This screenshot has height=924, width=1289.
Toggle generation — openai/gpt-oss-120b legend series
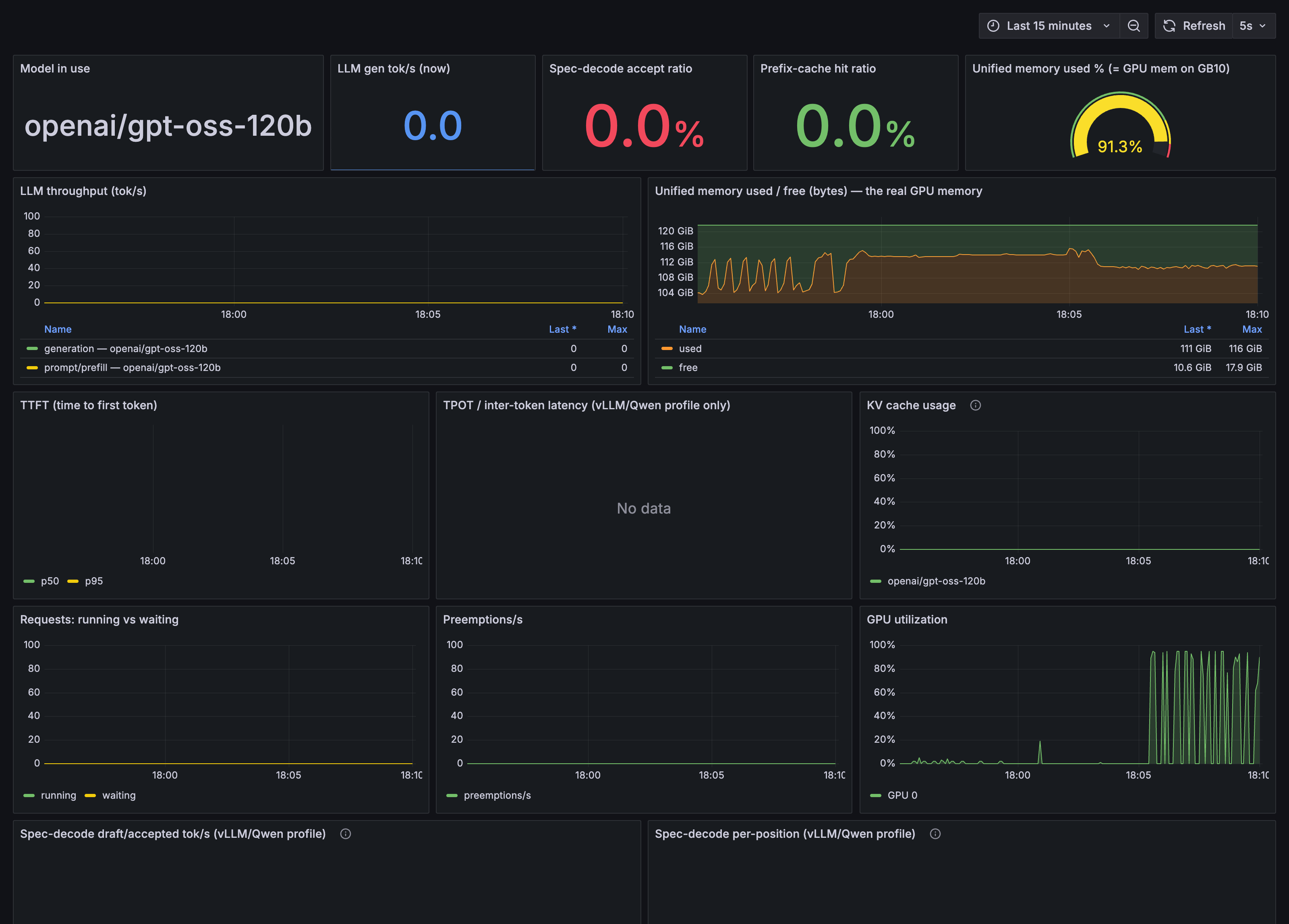point(126,348)
